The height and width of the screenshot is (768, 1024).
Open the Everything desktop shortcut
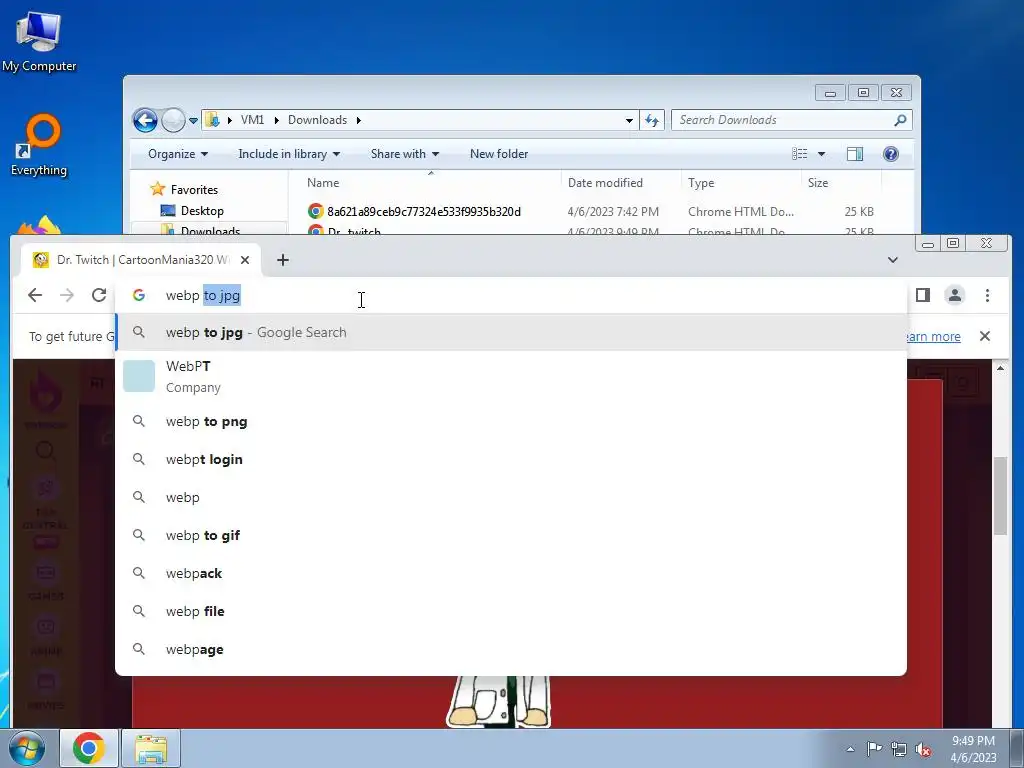click(x=39, y=145)
